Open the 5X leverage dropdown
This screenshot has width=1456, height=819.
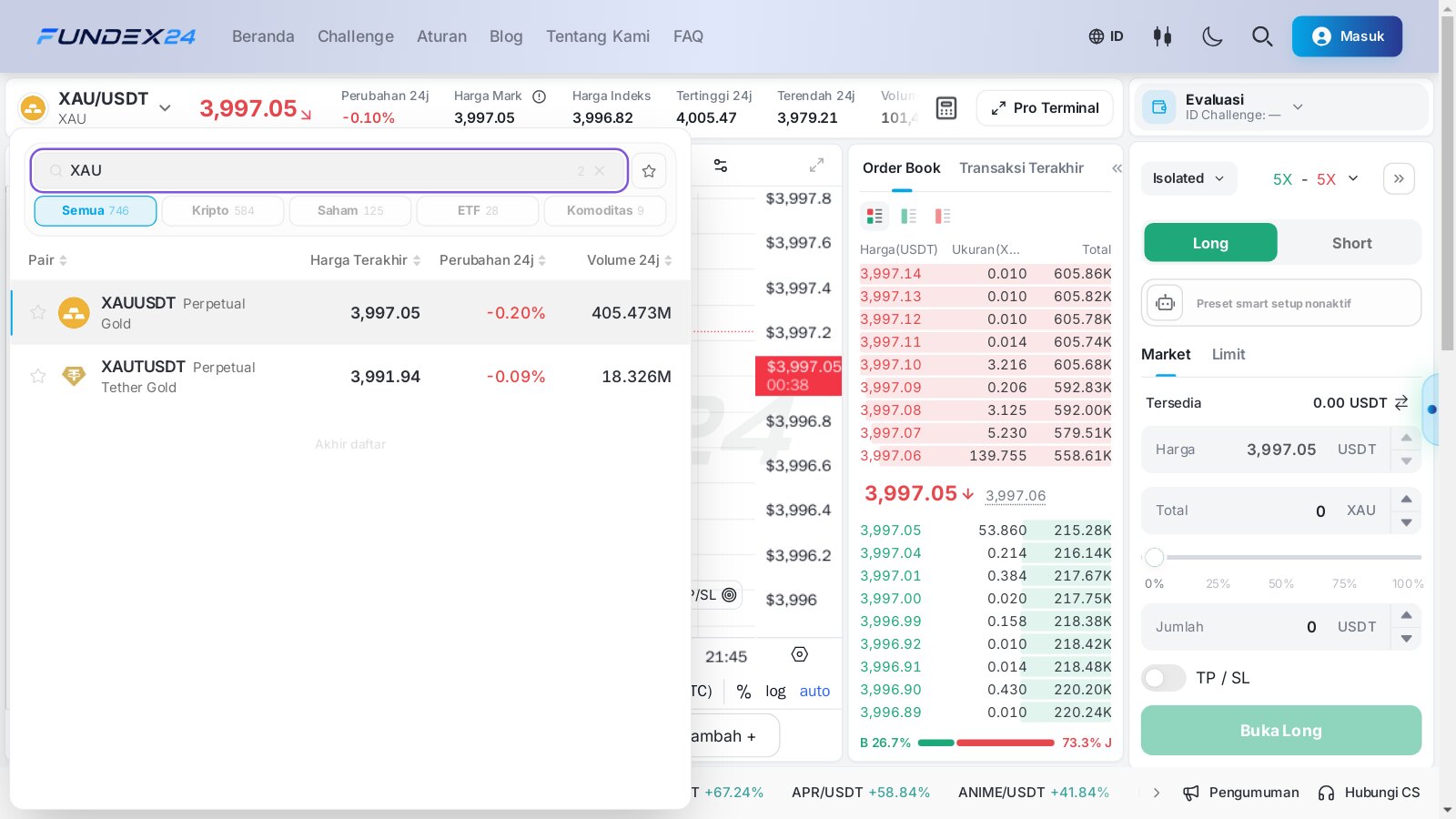1316,178
